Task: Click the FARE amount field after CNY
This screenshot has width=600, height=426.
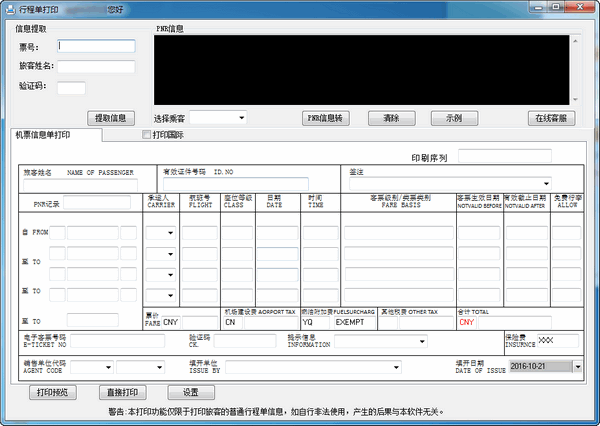Action: (200, 322)
